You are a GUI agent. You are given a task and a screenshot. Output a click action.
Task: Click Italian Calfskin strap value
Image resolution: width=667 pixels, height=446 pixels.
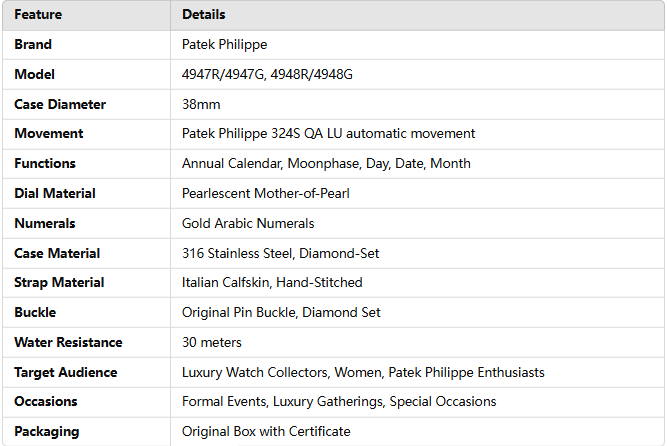point(272,283)
